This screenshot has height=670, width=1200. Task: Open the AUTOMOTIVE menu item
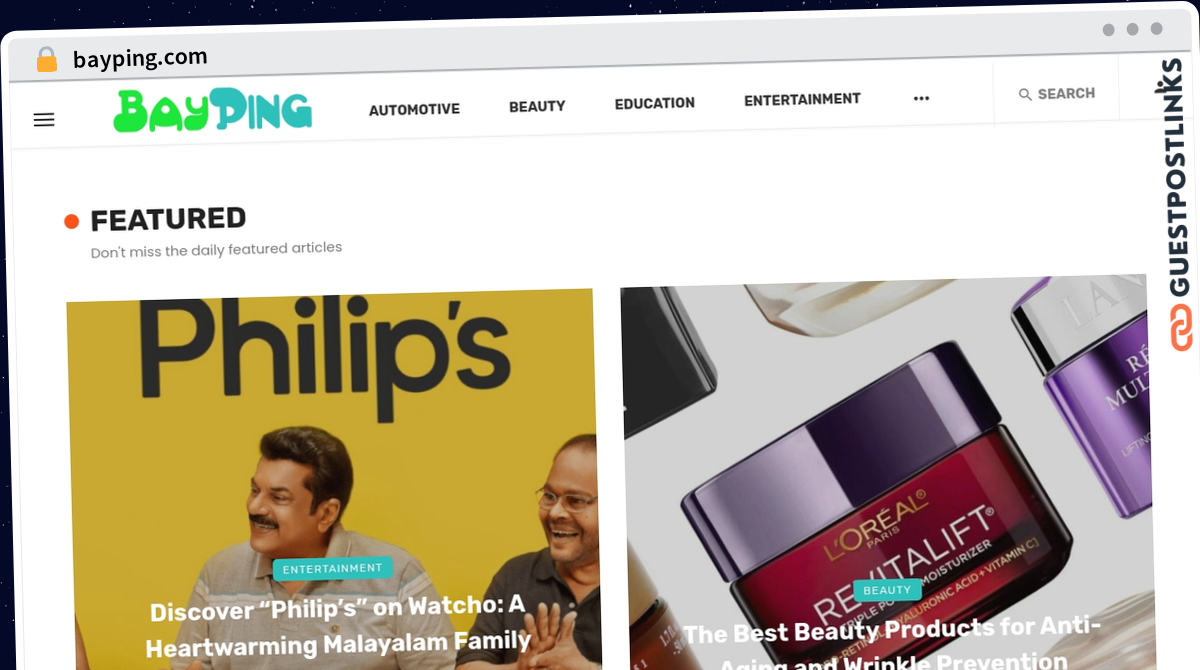(x=414, y=109)
